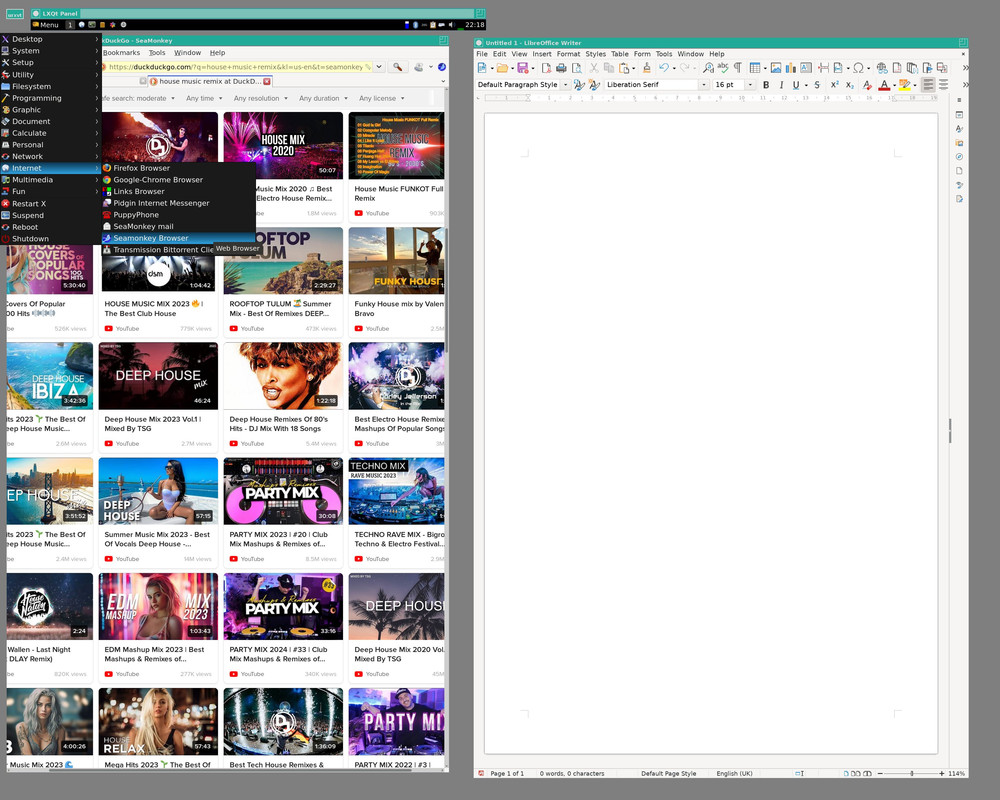The width and height of the screenshot is (1000, 800).
Task: Insert a chart using the chart icon
Action: coord(791,68)
